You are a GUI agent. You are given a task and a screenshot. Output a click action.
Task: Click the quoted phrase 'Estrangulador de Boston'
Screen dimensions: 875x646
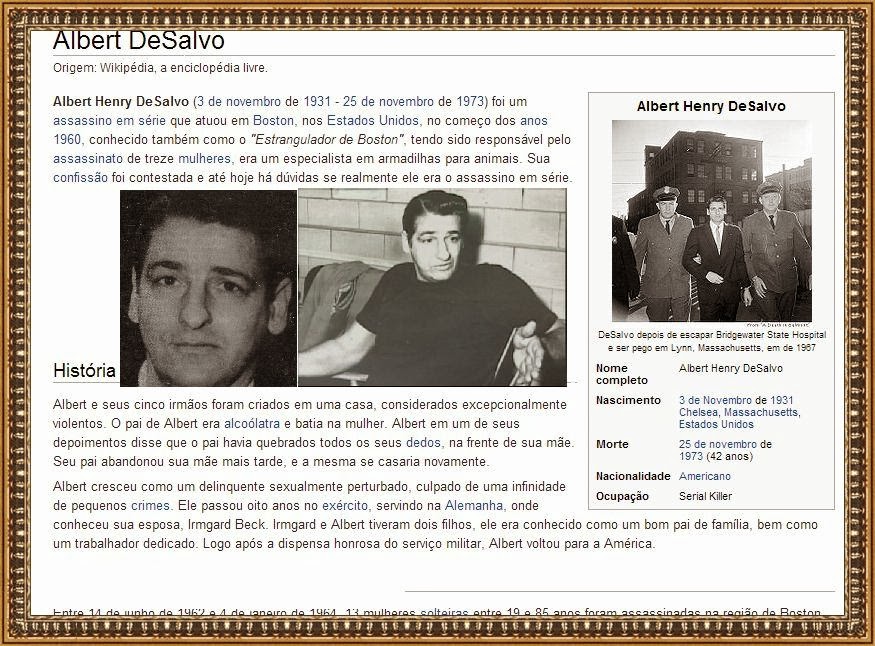click(327, 139)
